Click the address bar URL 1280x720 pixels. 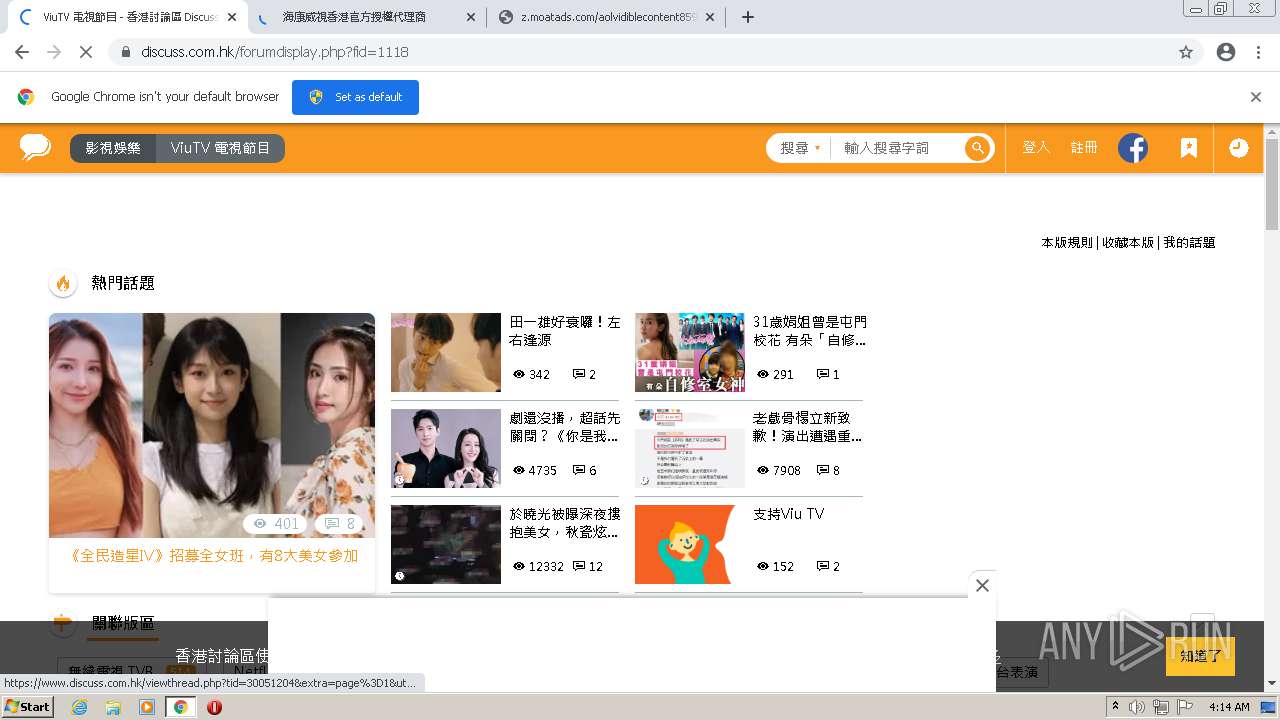pos(275,52)
